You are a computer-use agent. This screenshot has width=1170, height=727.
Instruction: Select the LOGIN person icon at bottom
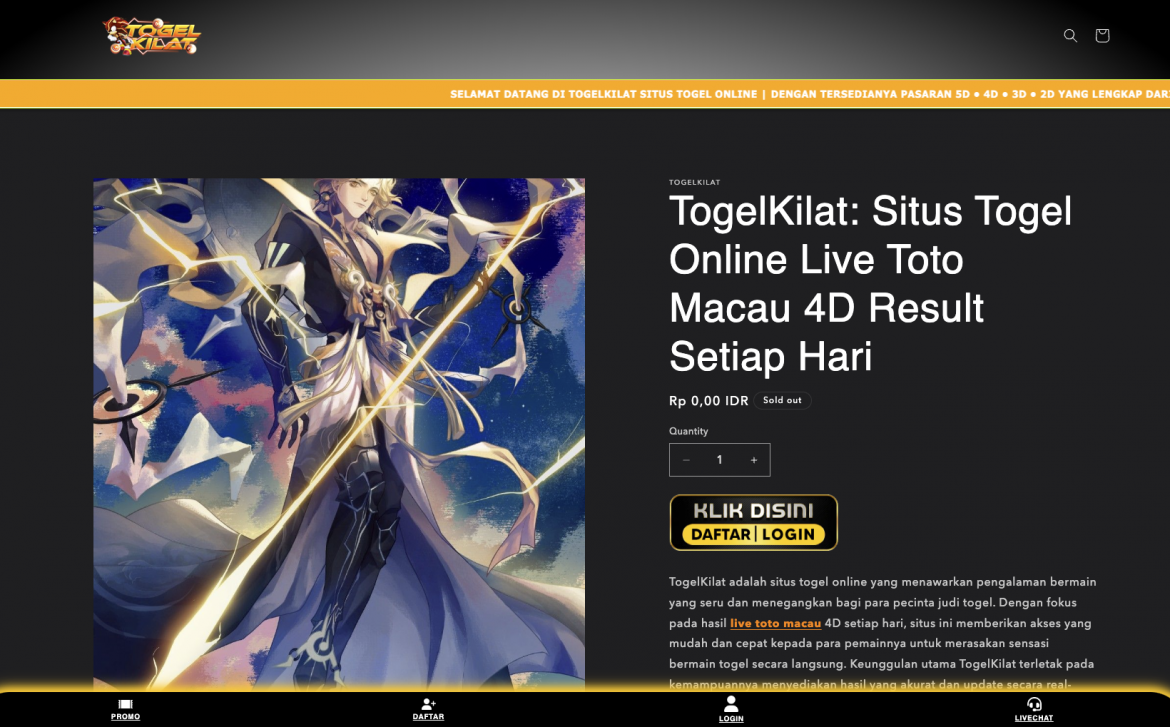point(731,704)
